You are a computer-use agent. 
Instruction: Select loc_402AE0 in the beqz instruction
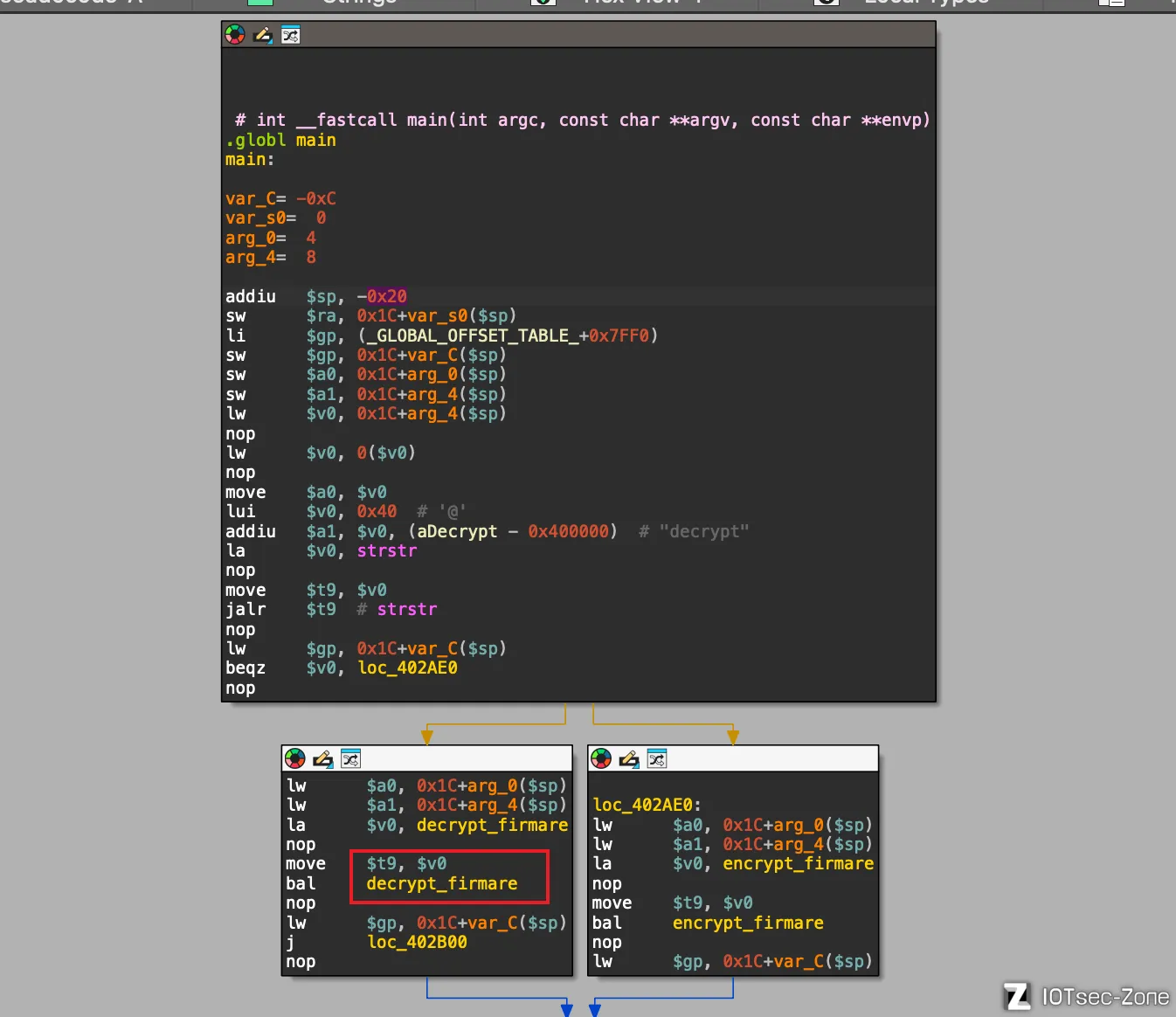pyautogui.click(x=407, y=668)
